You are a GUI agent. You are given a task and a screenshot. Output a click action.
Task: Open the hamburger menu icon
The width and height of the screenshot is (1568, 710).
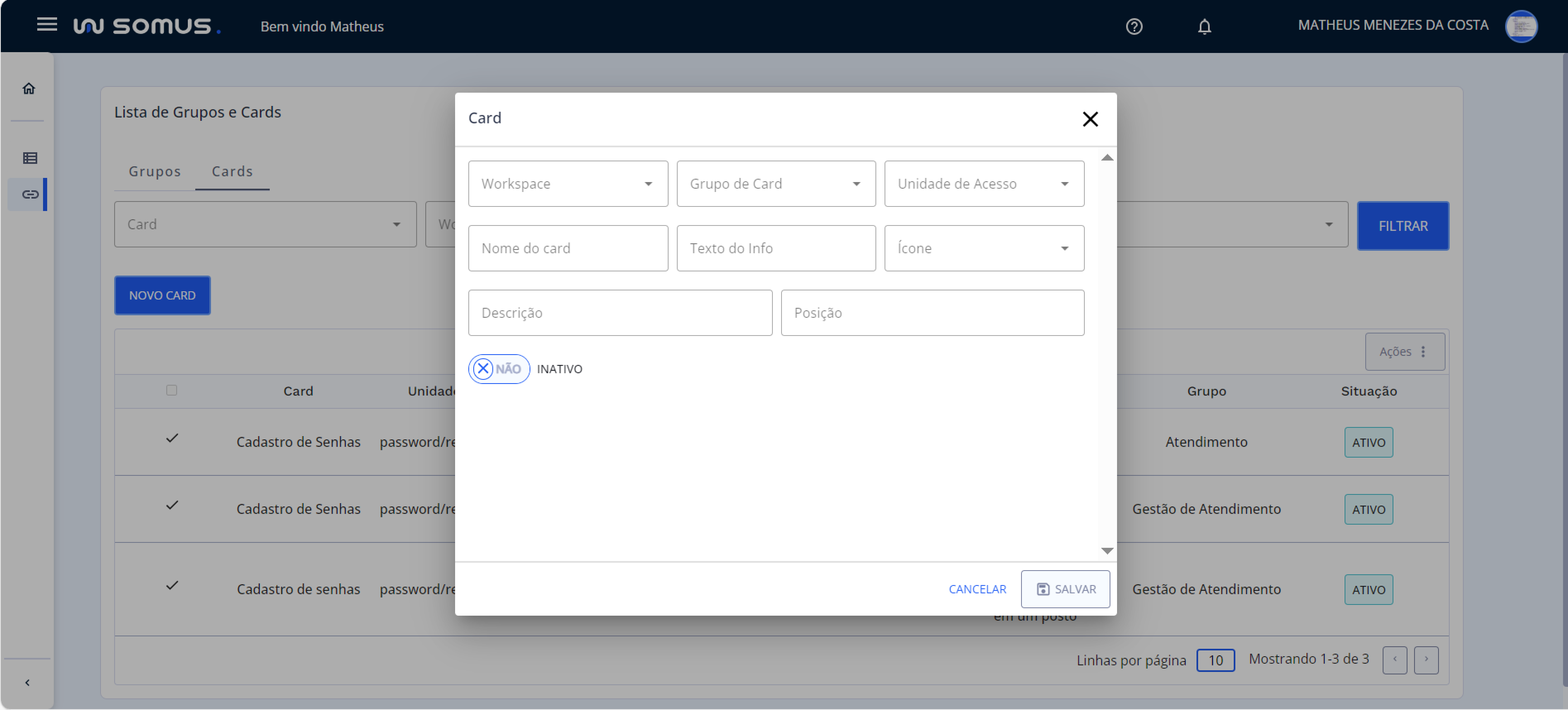[x=47, y=24]
